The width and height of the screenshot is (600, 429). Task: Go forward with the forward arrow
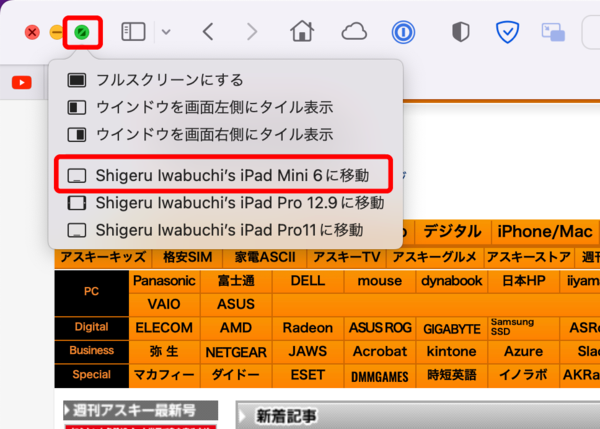[252, 32]
